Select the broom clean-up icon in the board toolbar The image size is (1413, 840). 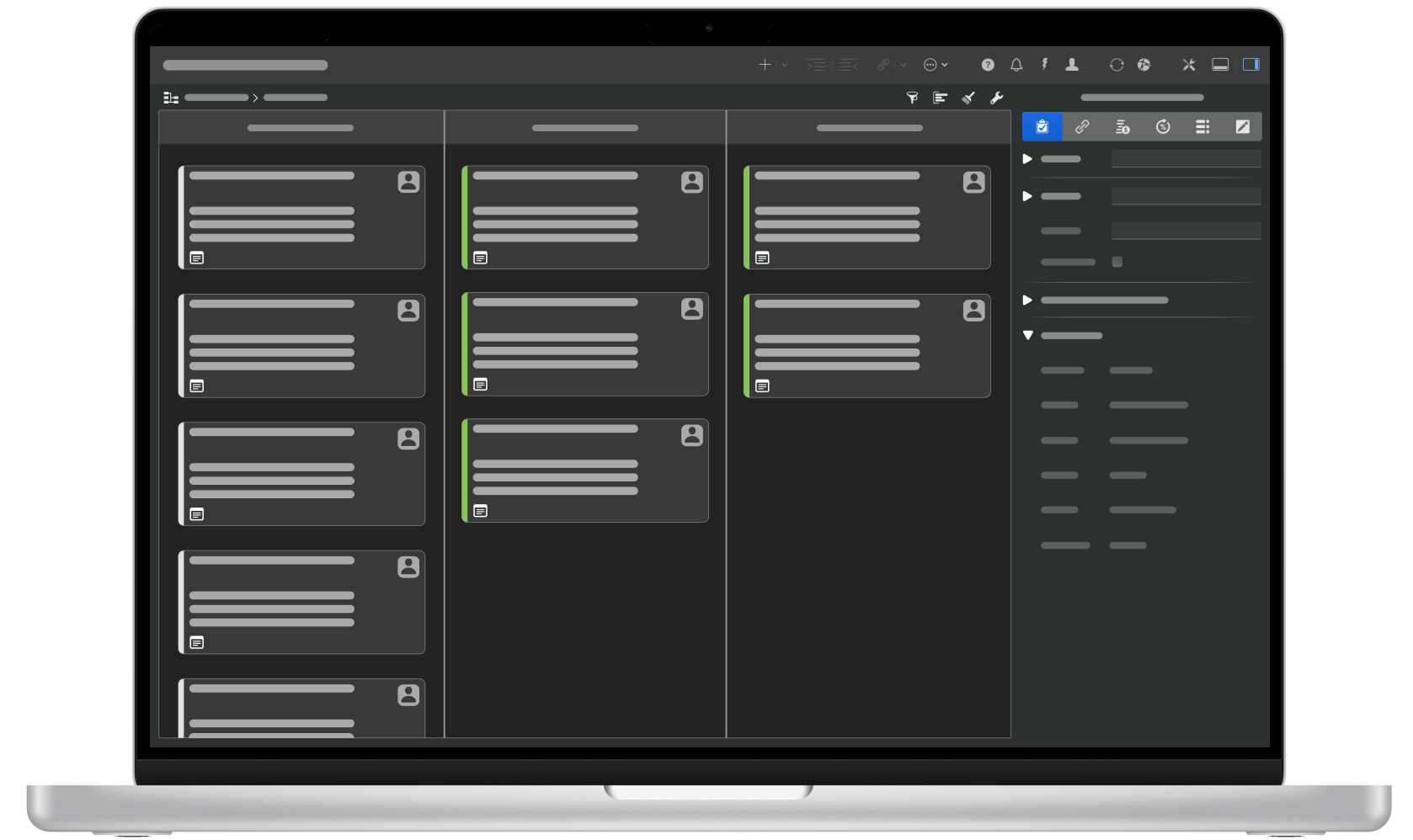coord(968,97)
